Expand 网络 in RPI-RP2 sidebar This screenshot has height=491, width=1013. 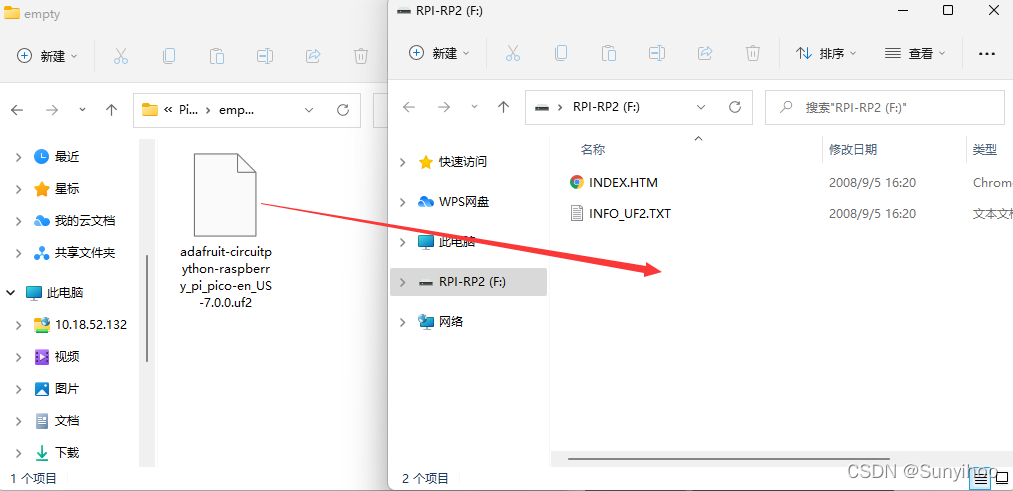(x=403, y=322)
